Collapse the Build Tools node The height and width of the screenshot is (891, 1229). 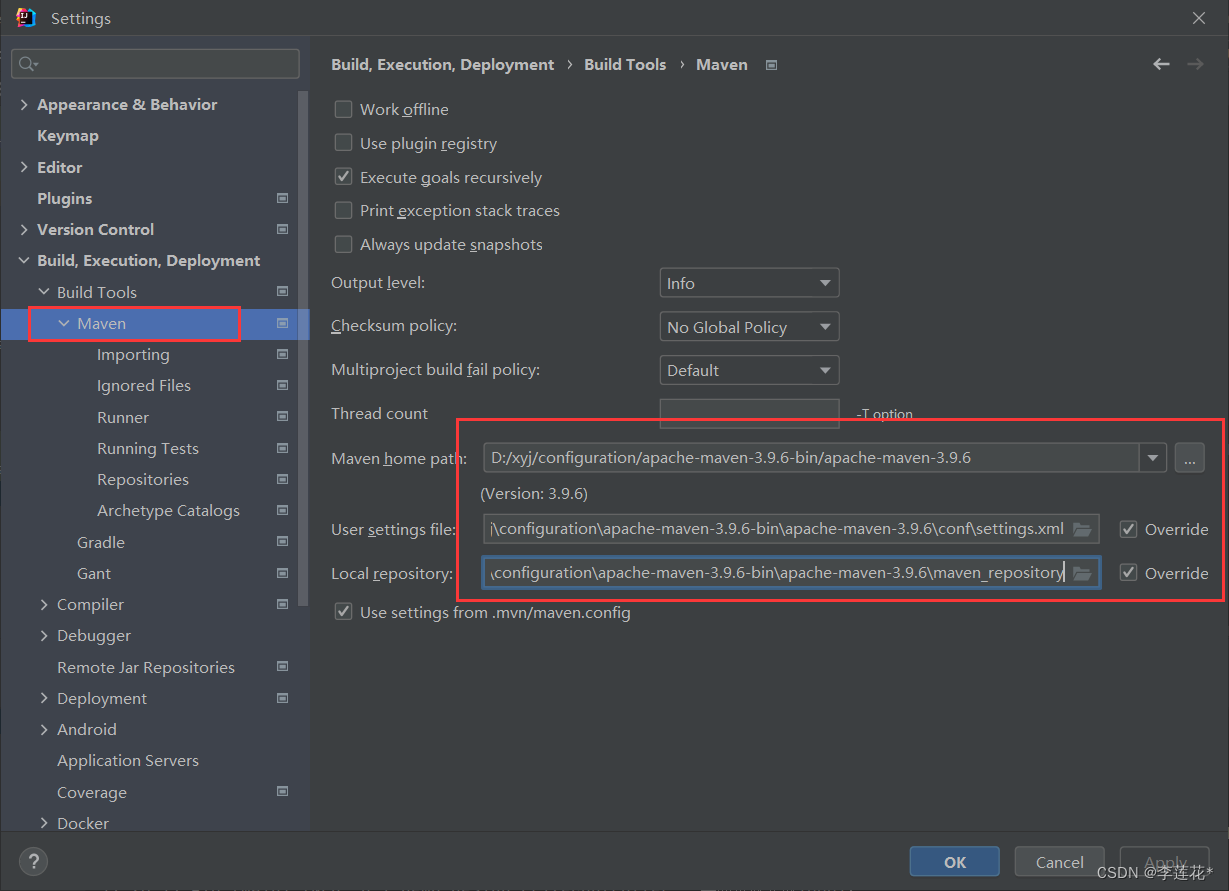(44, 292)
